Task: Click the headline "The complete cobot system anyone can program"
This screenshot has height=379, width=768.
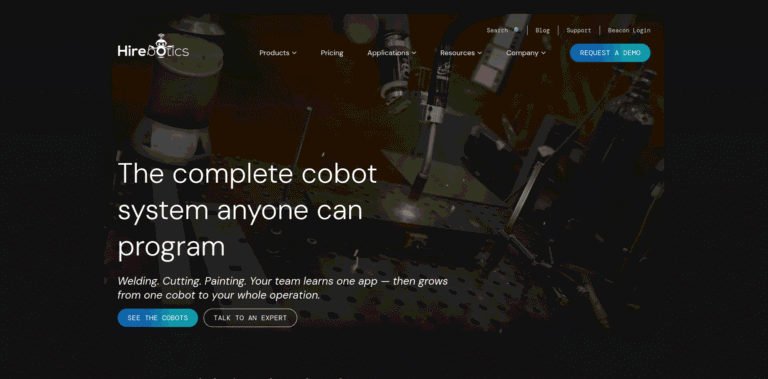Action: click(247, 210)
